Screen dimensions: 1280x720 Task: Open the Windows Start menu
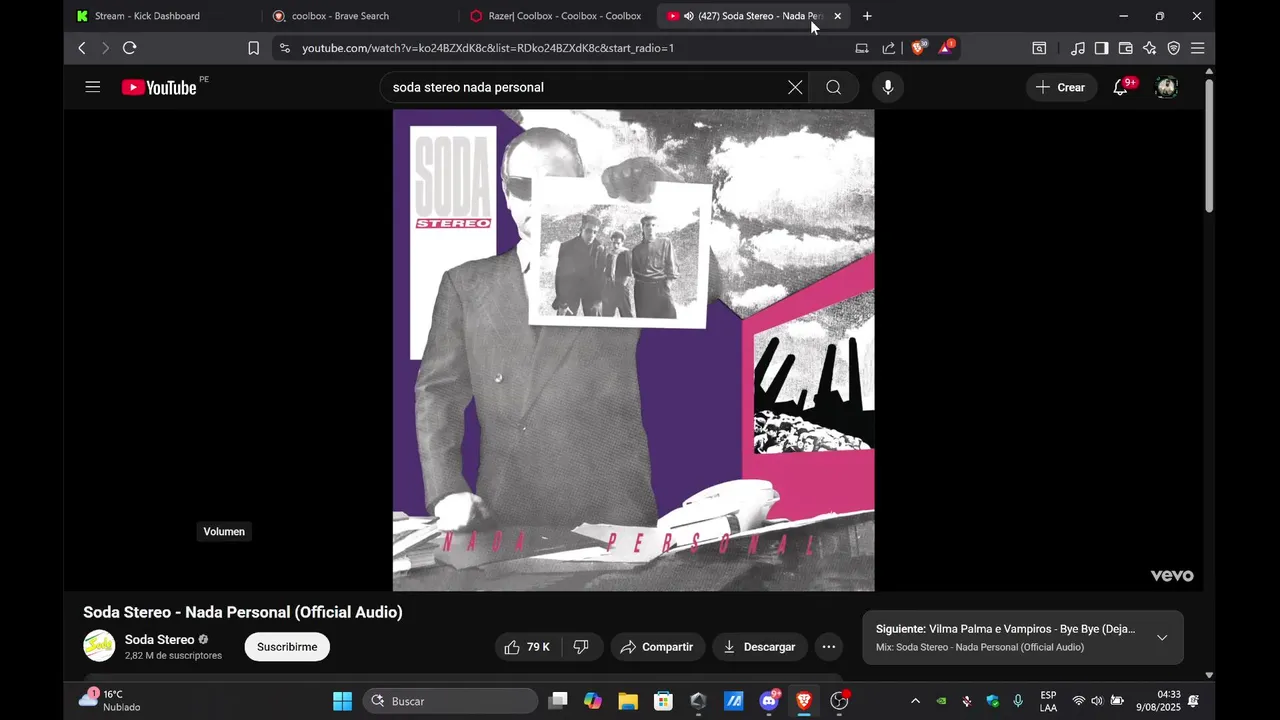342,701
